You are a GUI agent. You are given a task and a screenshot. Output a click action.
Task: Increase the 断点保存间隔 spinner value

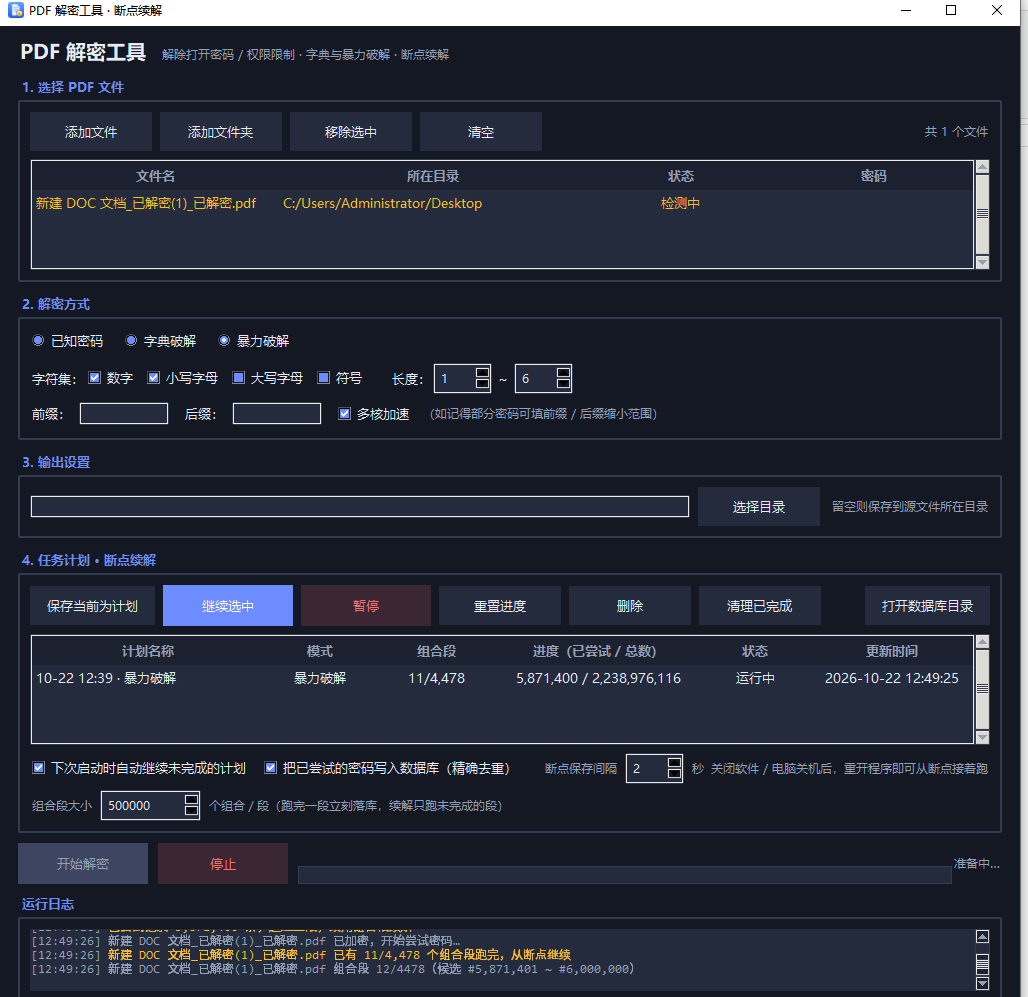pos(674,762)
